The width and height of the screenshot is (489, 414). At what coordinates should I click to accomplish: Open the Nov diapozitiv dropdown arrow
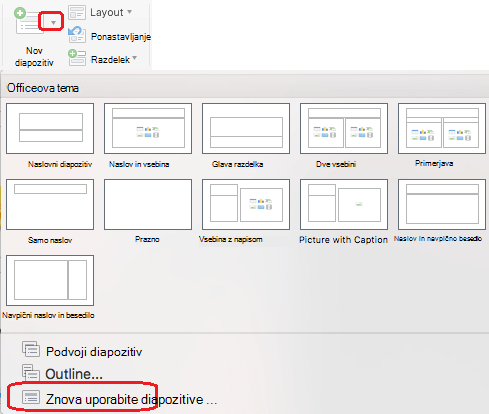(x=53, y=23)
